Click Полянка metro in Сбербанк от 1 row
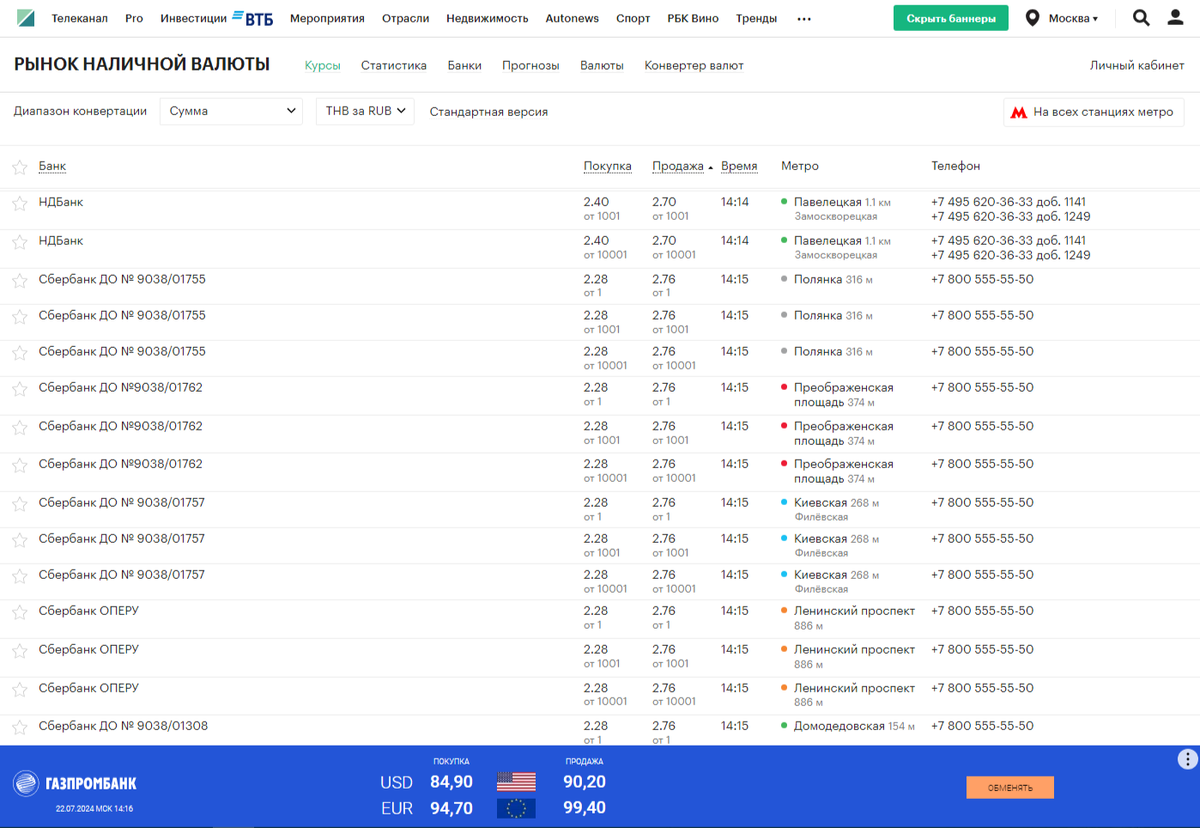1200x828 pixels. coord(818,280)
